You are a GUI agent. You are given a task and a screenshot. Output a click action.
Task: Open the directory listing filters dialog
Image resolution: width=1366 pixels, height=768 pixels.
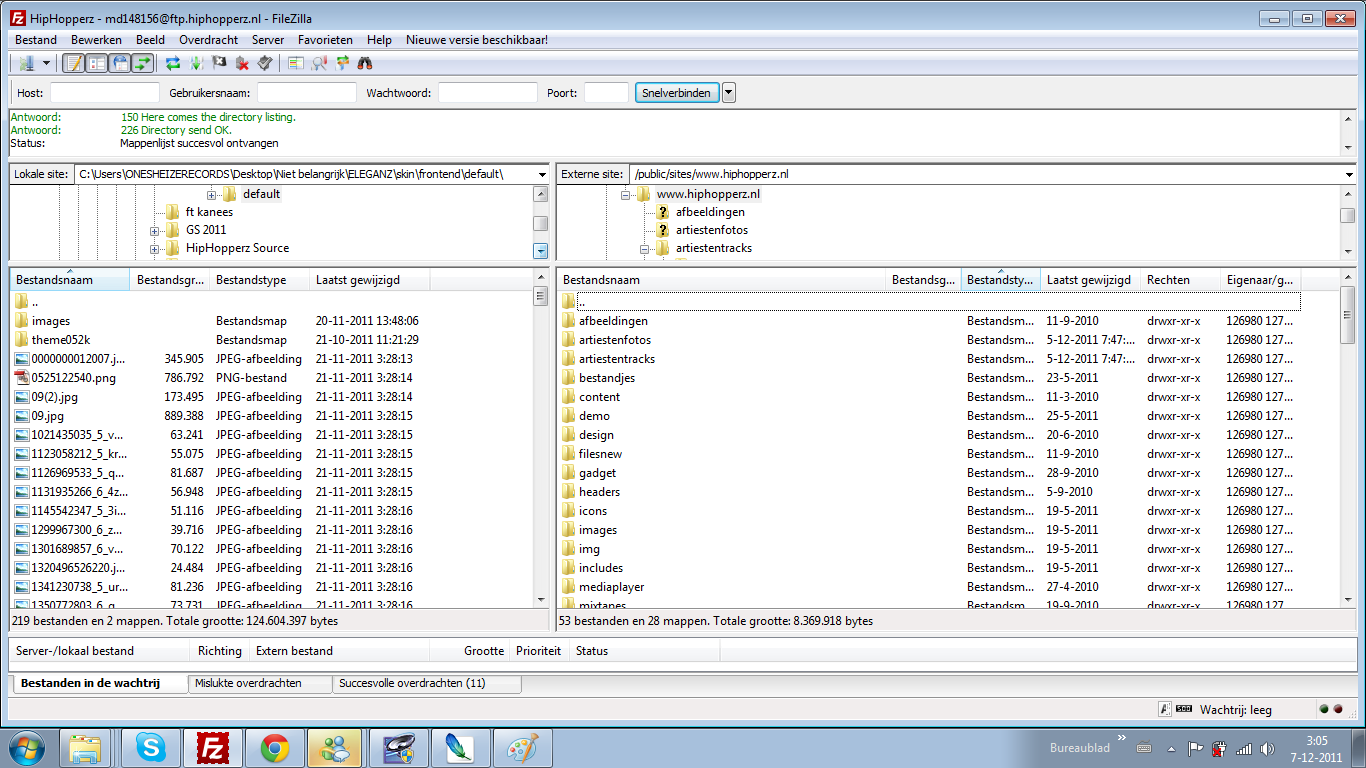295,63
